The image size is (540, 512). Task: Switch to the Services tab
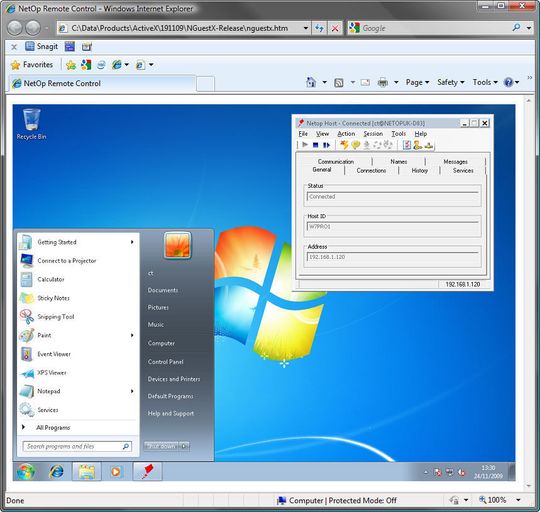click(x=463, y=170)
